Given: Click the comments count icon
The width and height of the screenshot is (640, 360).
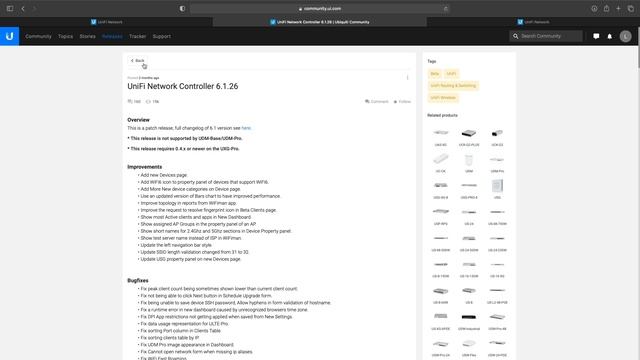Looking at the screenshot, I should click(x=130, y=102).
